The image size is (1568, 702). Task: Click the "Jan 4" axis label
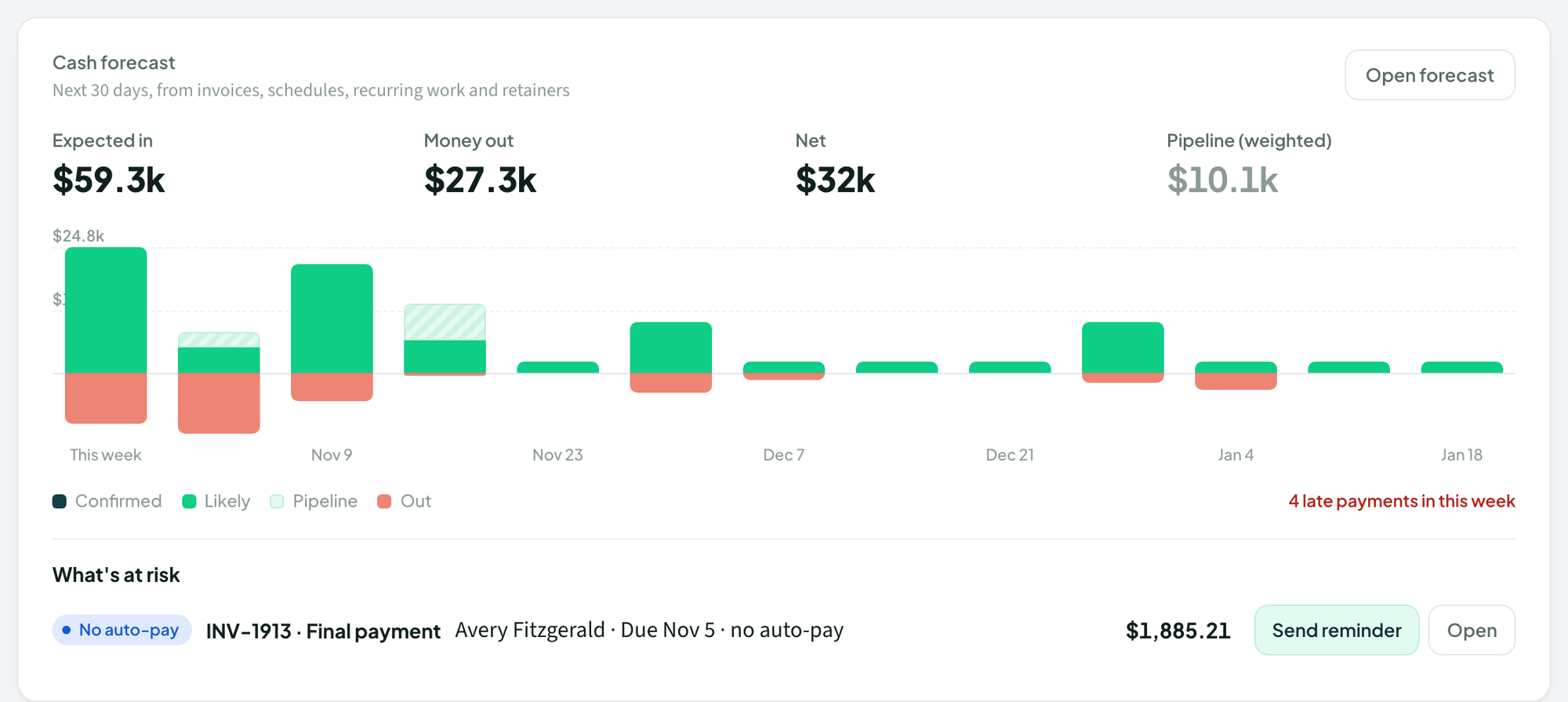(x=1236, y=455)
